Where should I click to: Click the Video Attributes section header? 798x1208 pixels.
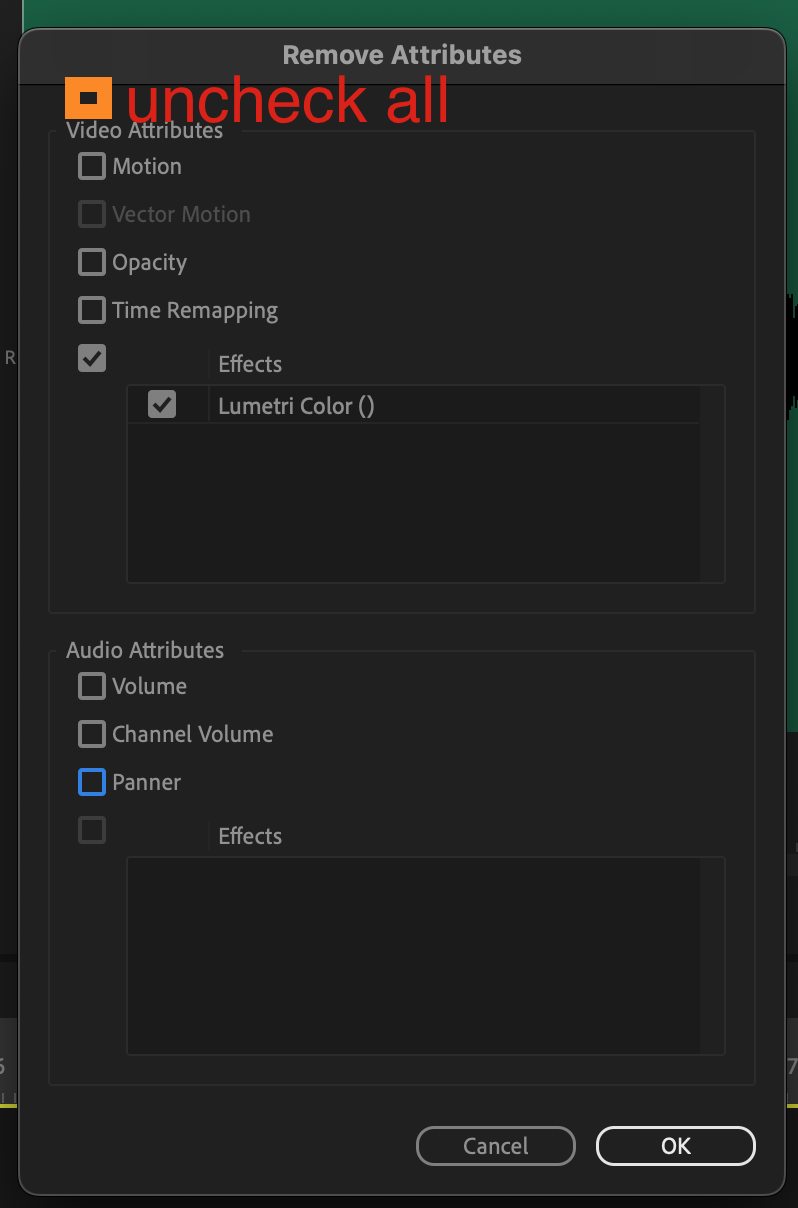tap(144, 130)
